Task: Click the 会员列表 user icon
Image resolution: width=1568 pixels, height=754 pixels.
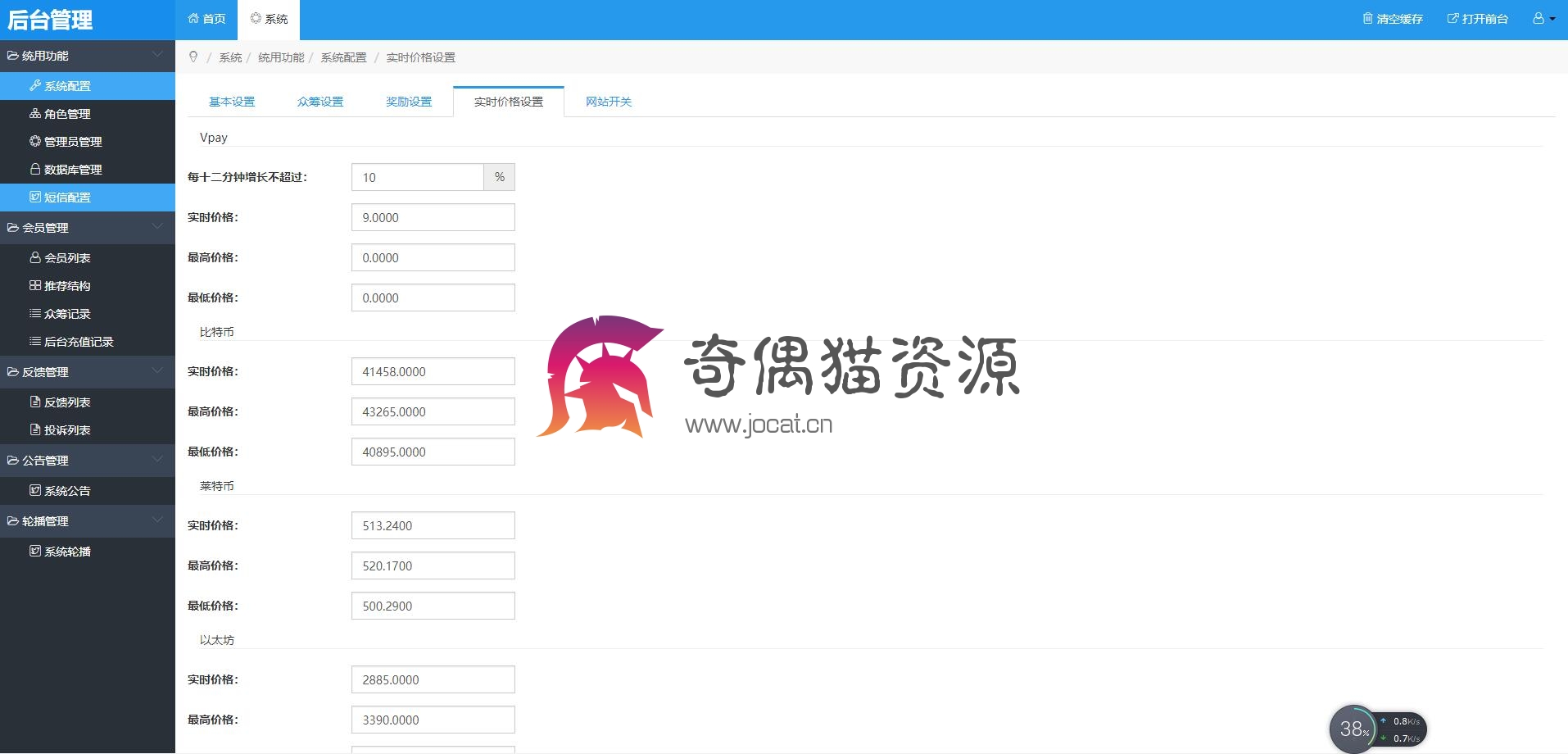Action: [x=35, y=257]
